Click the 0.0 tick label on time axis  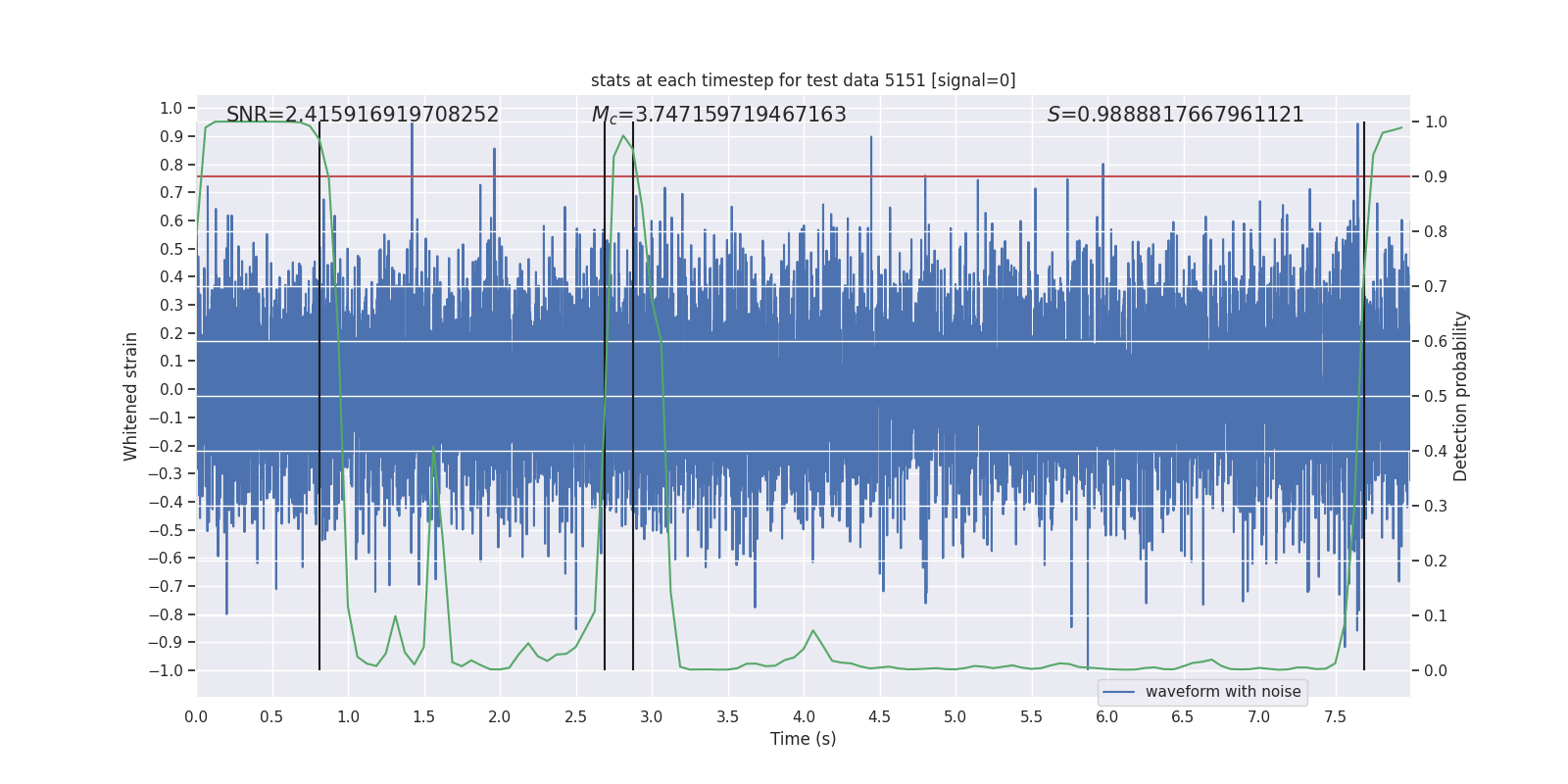[196, 716]
